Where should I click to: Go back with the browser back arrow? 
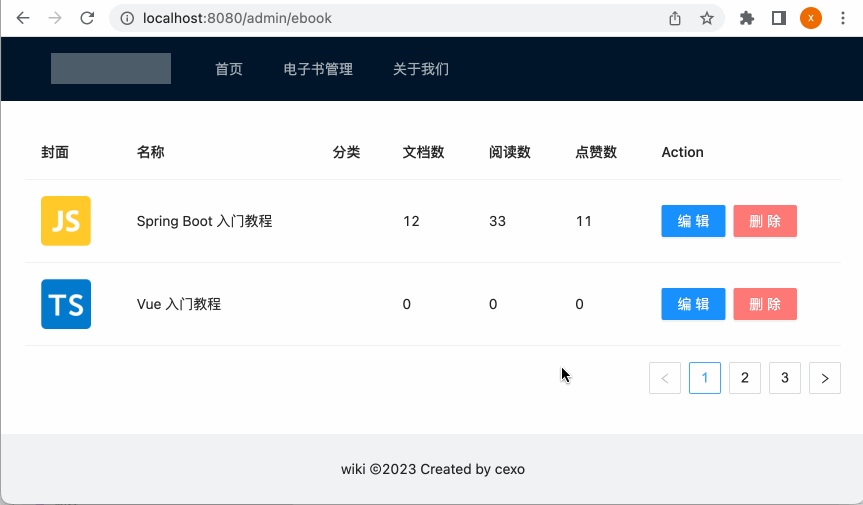pos(23,18)
